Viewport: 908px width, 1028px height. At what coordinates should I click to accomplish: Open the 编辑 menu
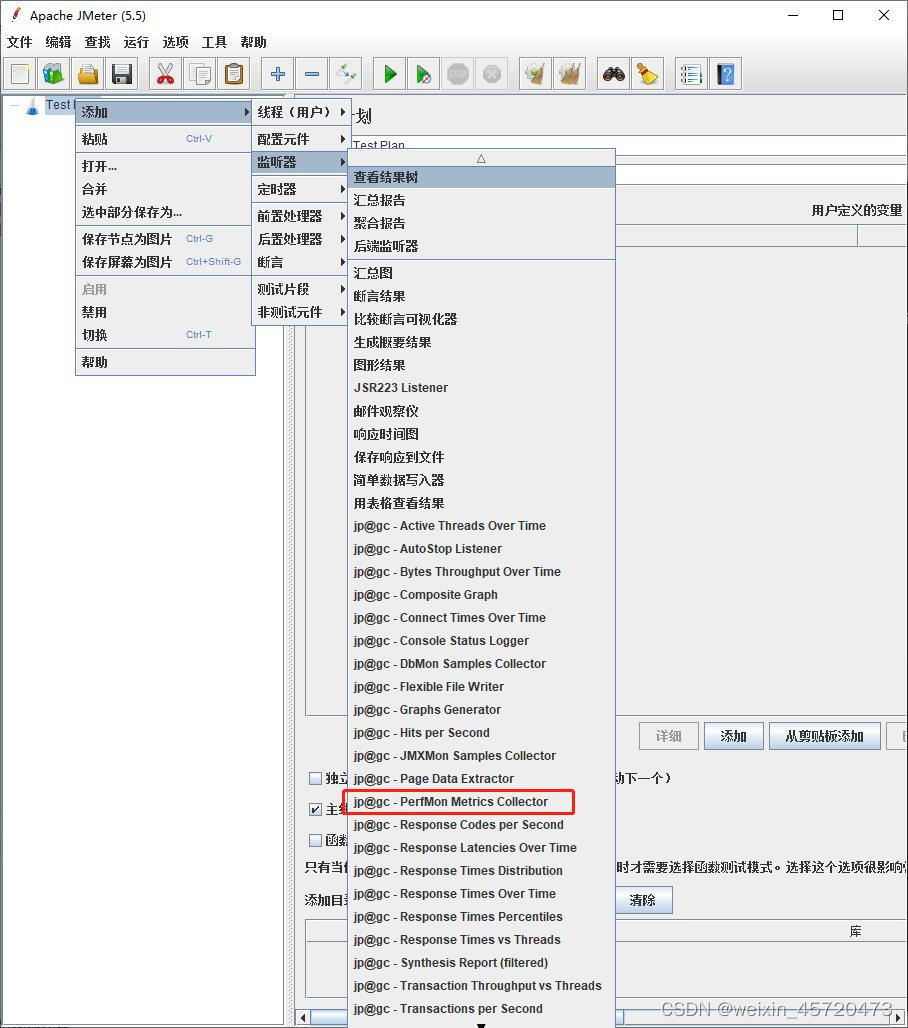pos(58,42)
